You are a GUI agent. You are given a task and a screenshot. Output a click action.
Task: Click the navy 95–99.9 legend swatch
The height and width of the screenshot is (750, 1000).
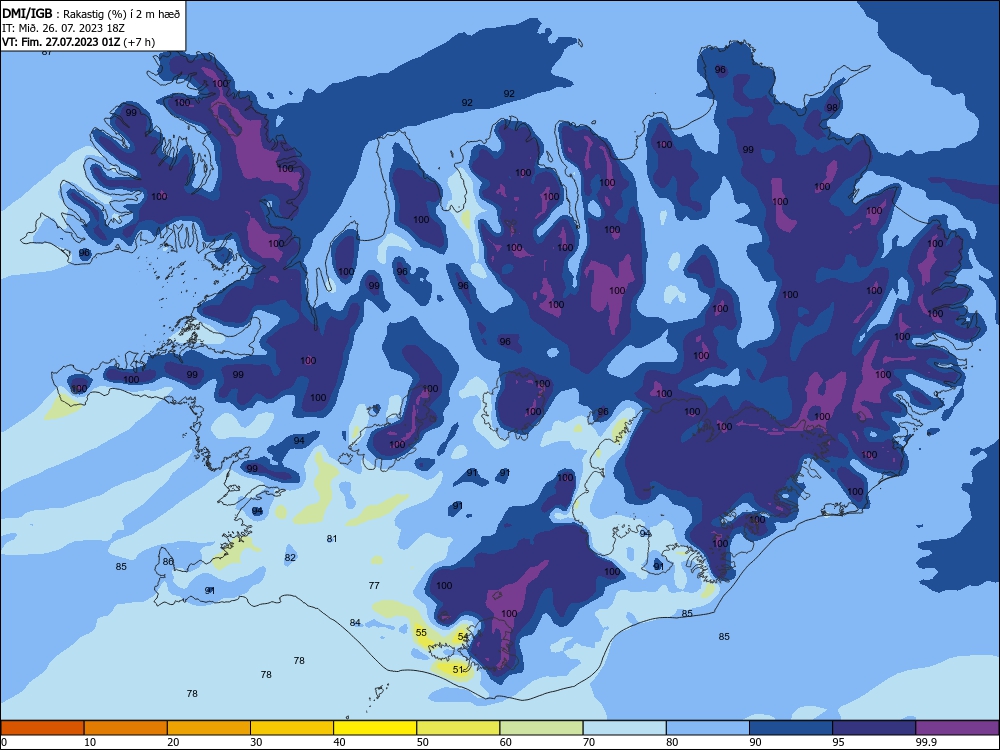click(x=874, y=728)
